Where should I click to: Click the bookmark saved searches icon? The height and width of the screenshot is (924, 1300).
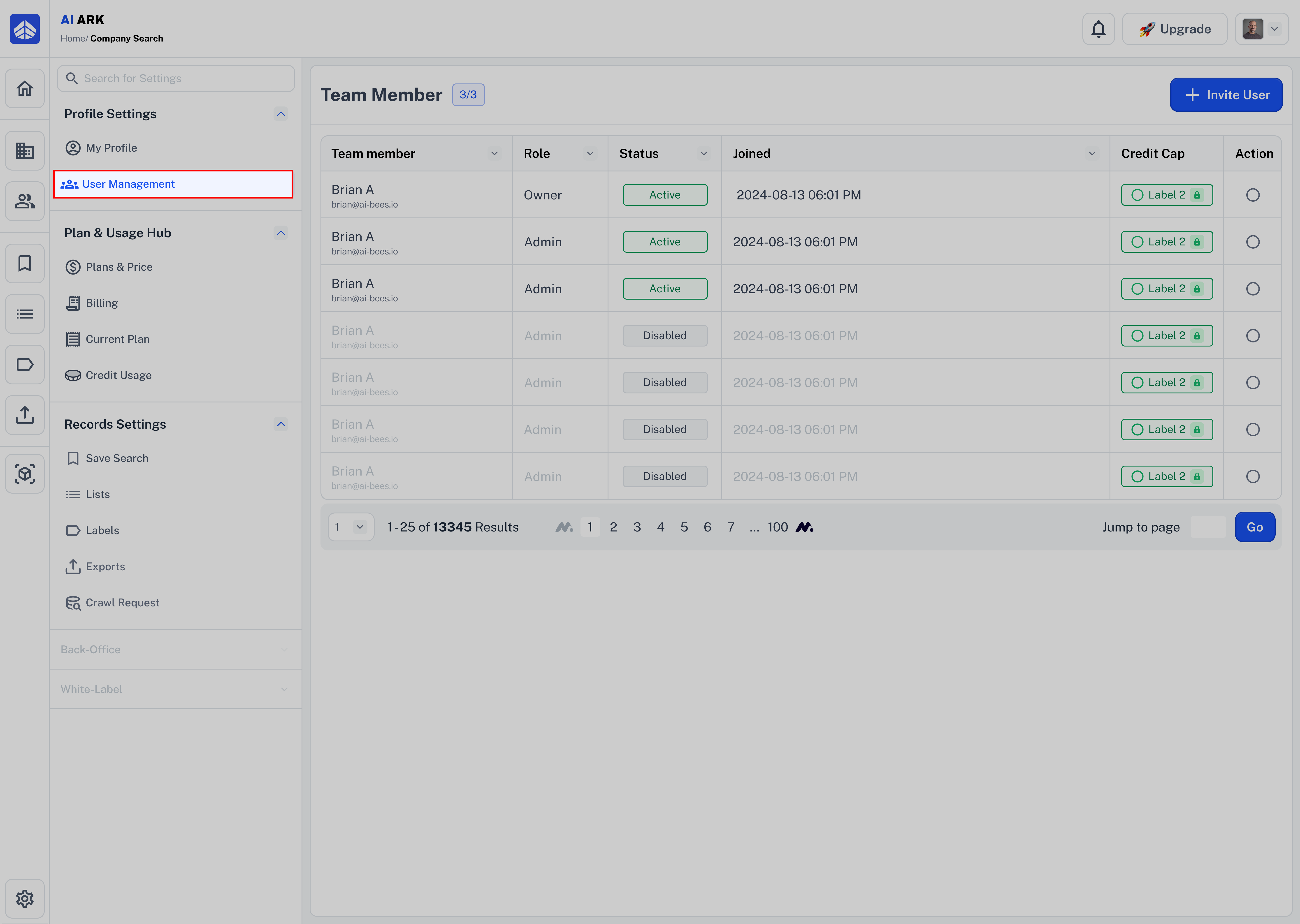(x=24, y=263)
